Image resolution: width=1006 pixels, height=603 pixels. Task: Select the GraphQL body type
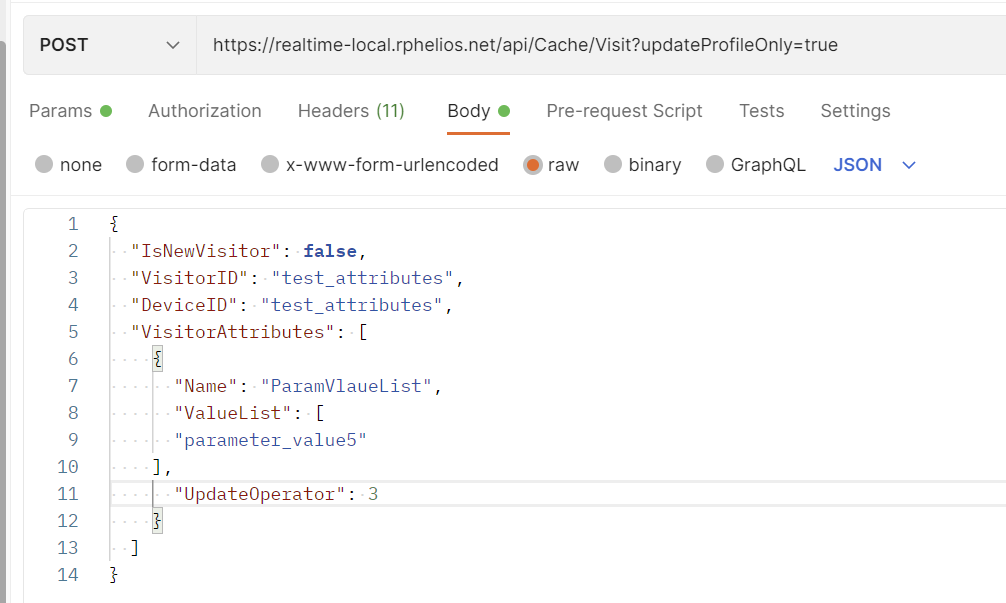pos(715,165)
